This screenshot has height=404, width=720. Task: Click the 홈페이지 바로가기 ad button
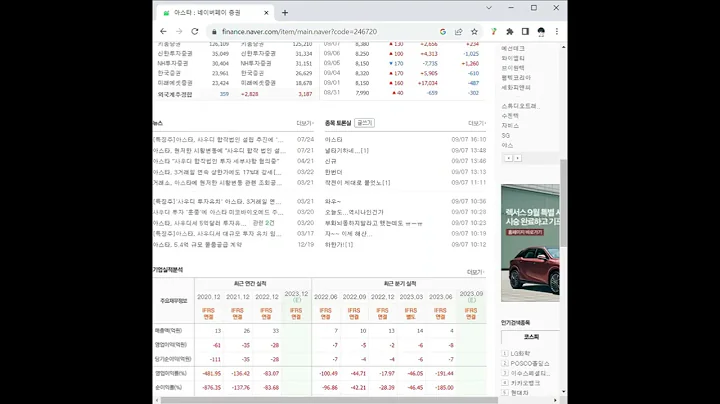(525, 232)
